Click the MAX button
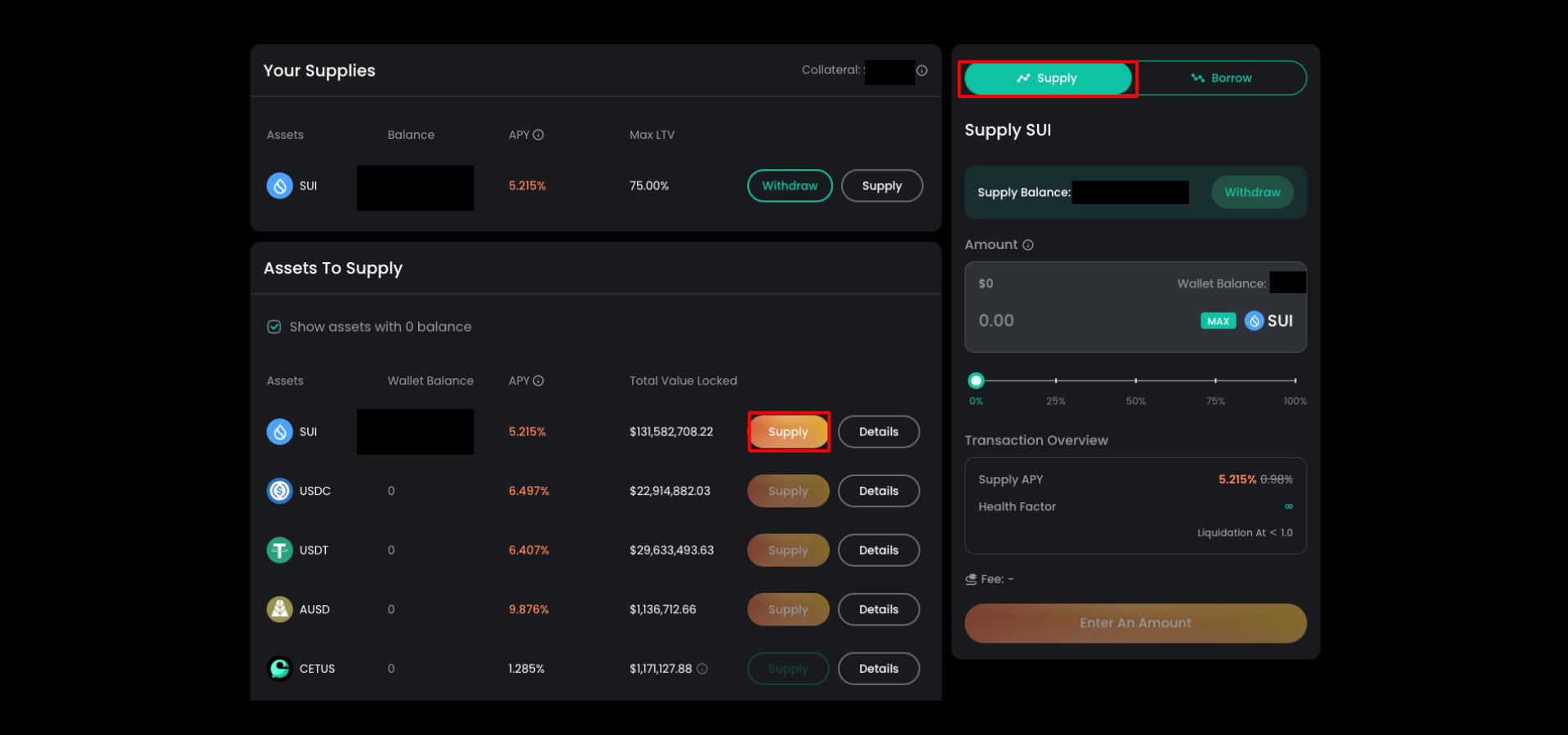1568x735 pixels. pyautogui.click(x=1218, y=321)
